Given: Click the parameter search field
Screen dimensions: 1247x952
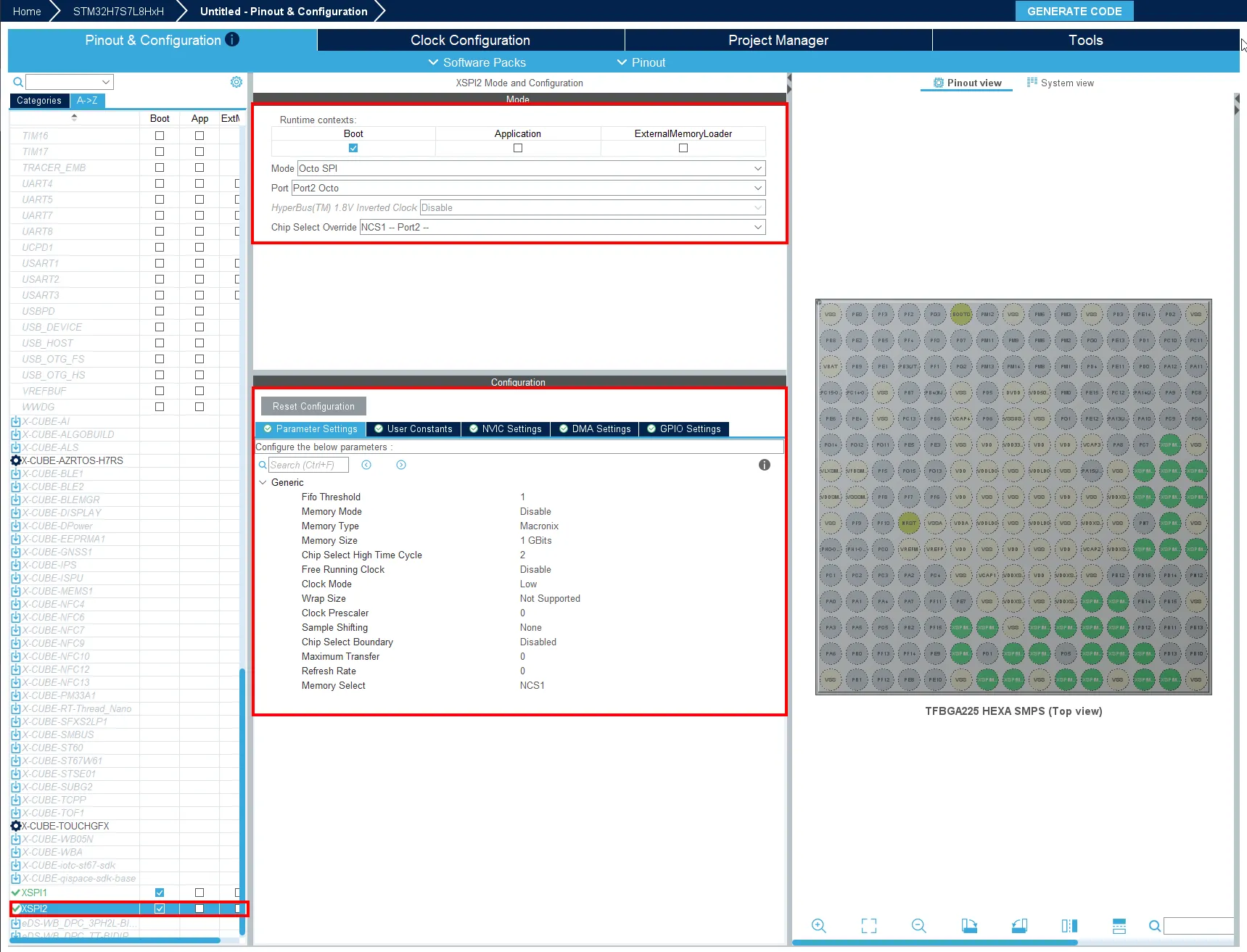Looking at the screenshot, I should pyautogui.click(x=308, y=465).
